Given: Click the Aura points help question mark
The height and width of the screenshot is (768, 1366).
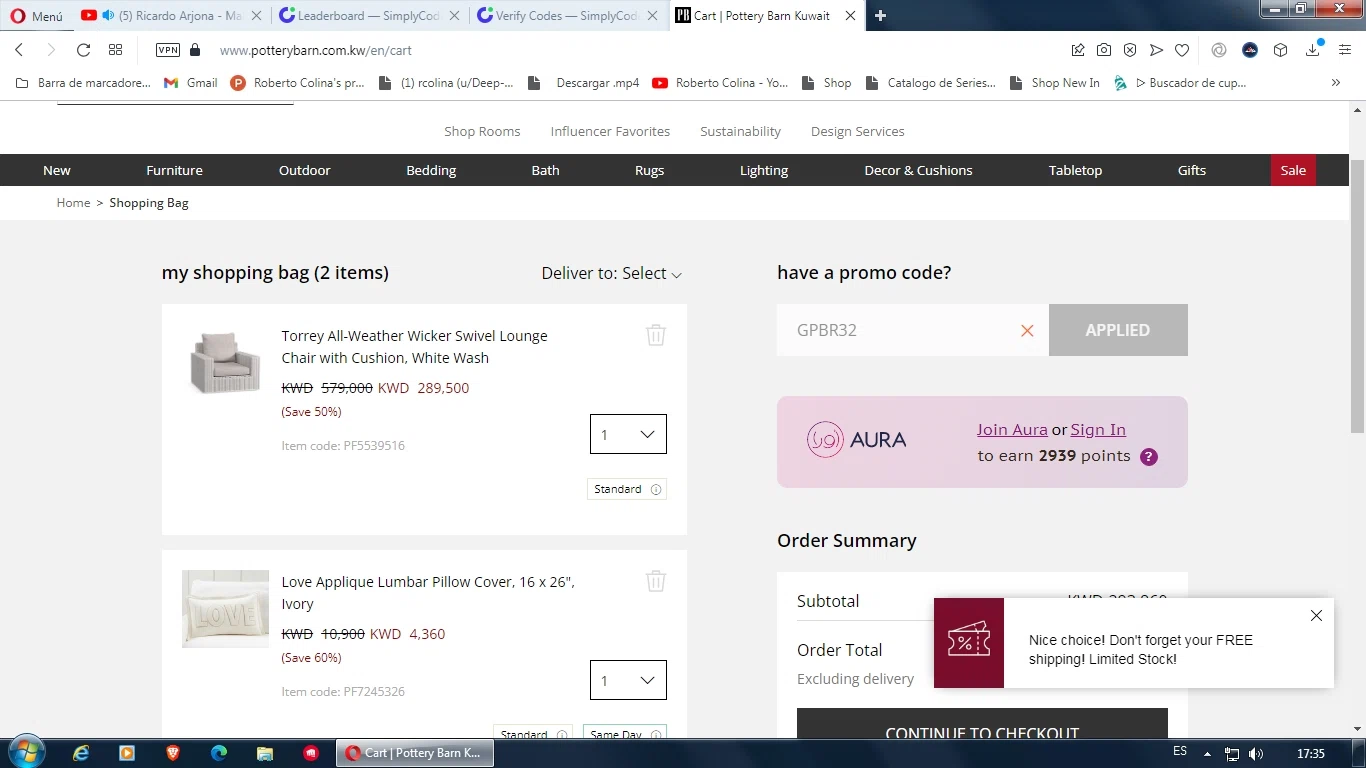Looking at the screenshot, I should coord(1149,456).
